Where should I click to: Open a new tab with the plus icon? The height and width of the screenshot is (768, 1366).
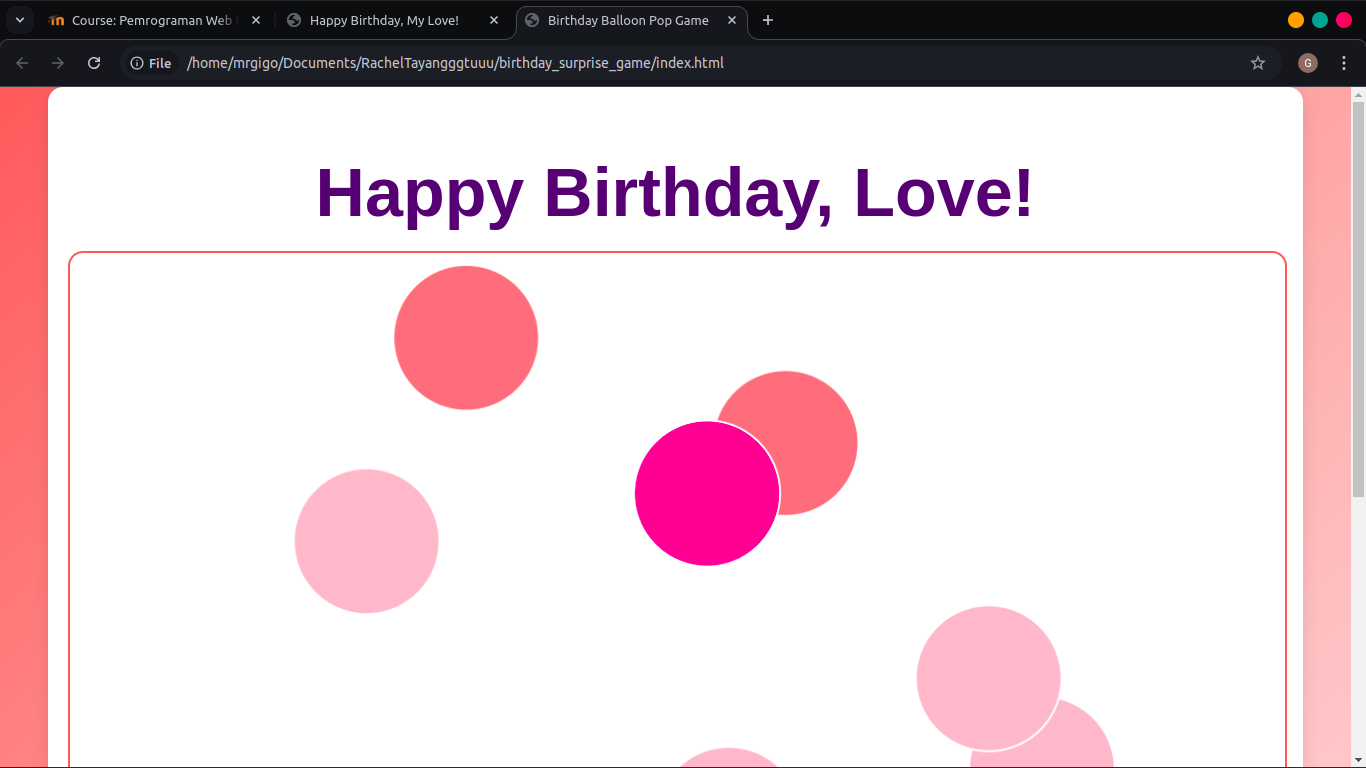click(x=768, y=20)
